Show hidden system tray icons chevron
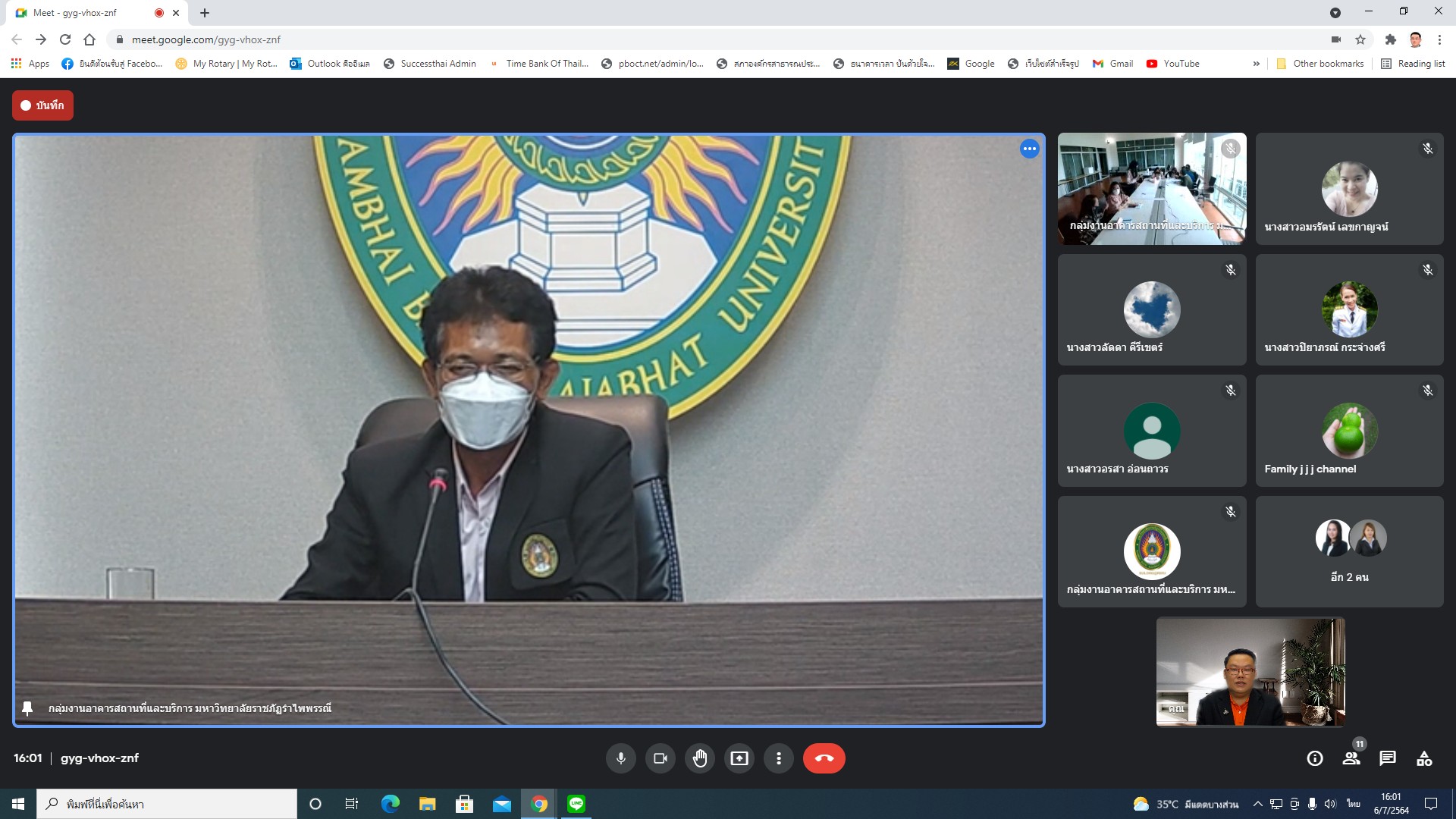This screenshot has height=819, width=1456. click(x=1257, y=804)
